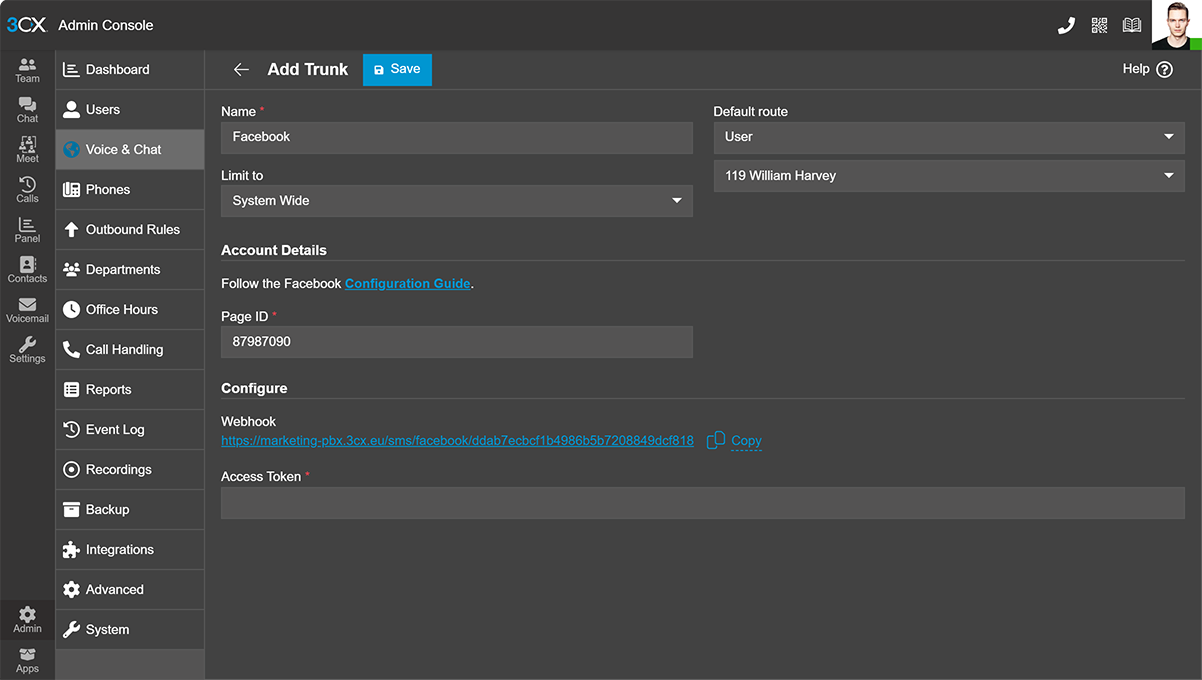Open Outbound Rules menu item

(130, 230)
